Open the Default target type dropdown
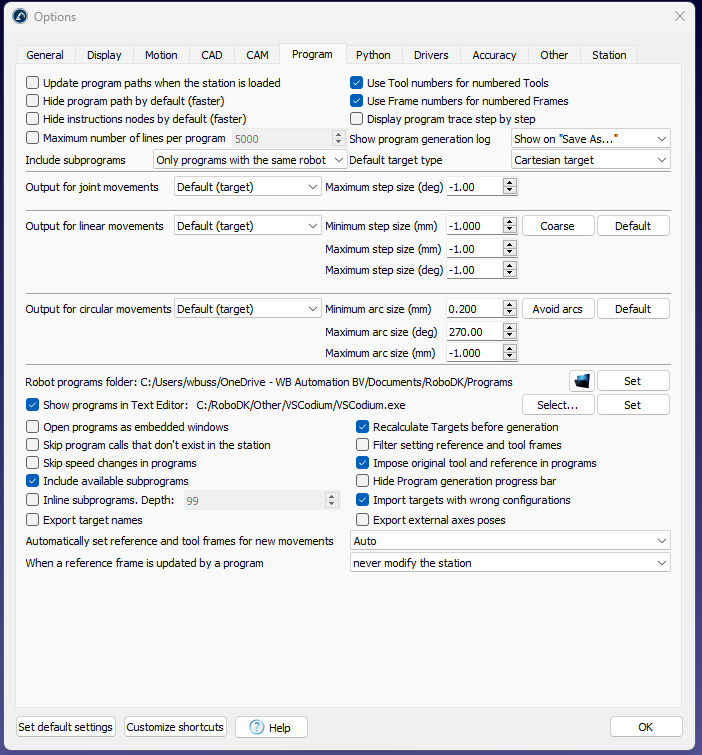Image resolution: width=702 pixels, height=755 pixels. (x=590, y=160)
